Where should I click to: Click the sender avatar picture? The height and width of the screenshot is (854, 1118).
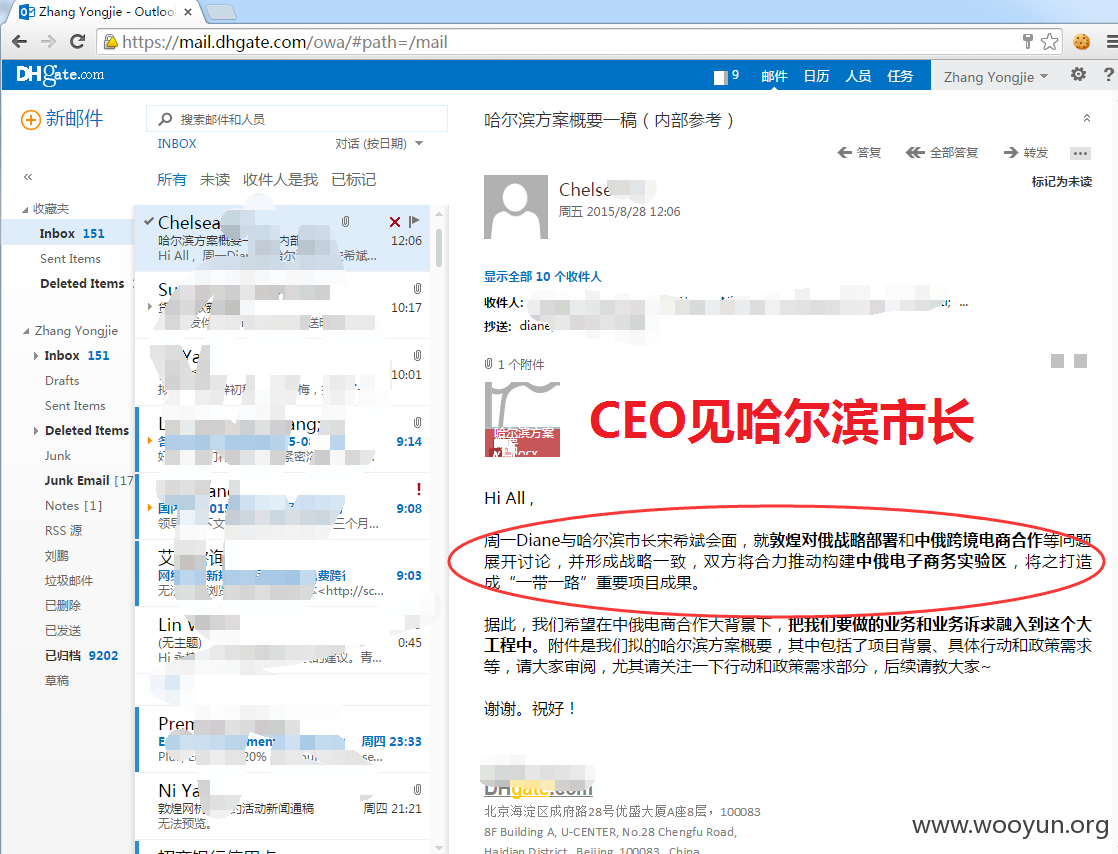pyautogui.click(x=516, y=207)
